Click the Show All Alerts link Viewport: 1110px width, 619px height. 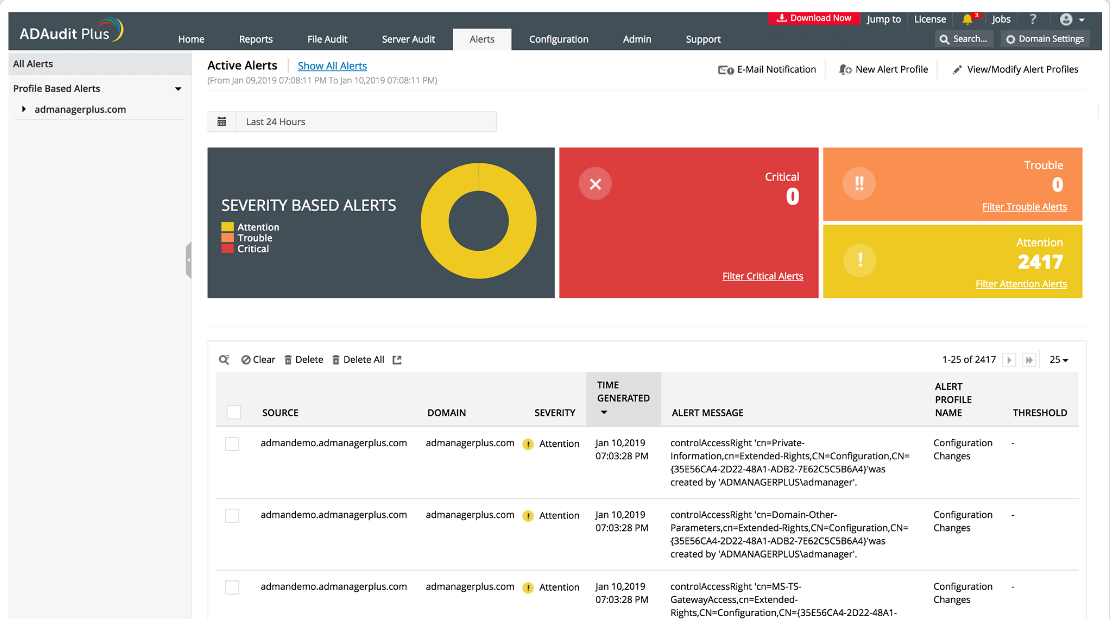[332, 65]
